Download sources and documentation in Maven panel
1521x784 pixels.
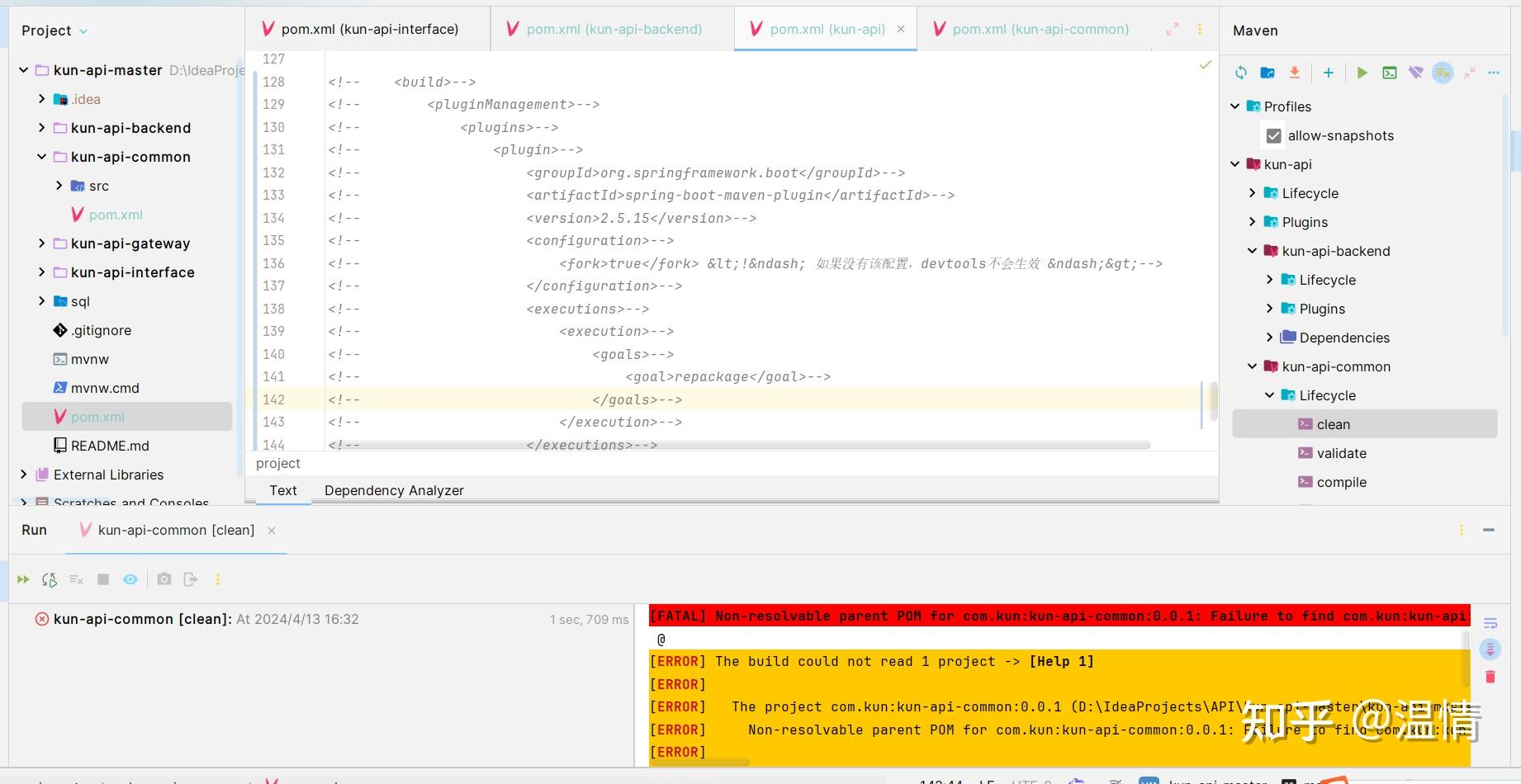click(x=1295, y=73)
